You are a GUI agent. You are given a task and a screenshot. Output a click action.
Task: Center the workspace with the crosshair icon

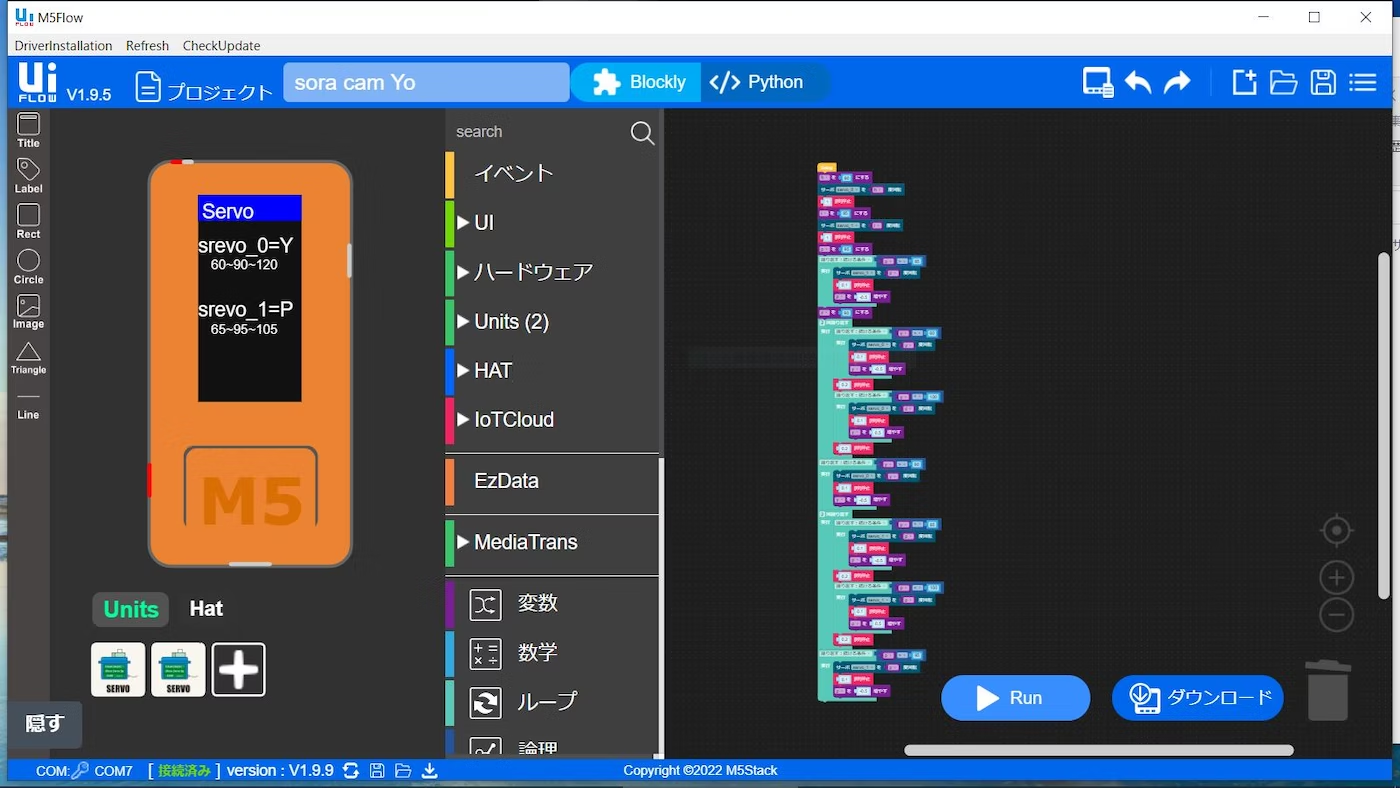tap(1336, 530)
